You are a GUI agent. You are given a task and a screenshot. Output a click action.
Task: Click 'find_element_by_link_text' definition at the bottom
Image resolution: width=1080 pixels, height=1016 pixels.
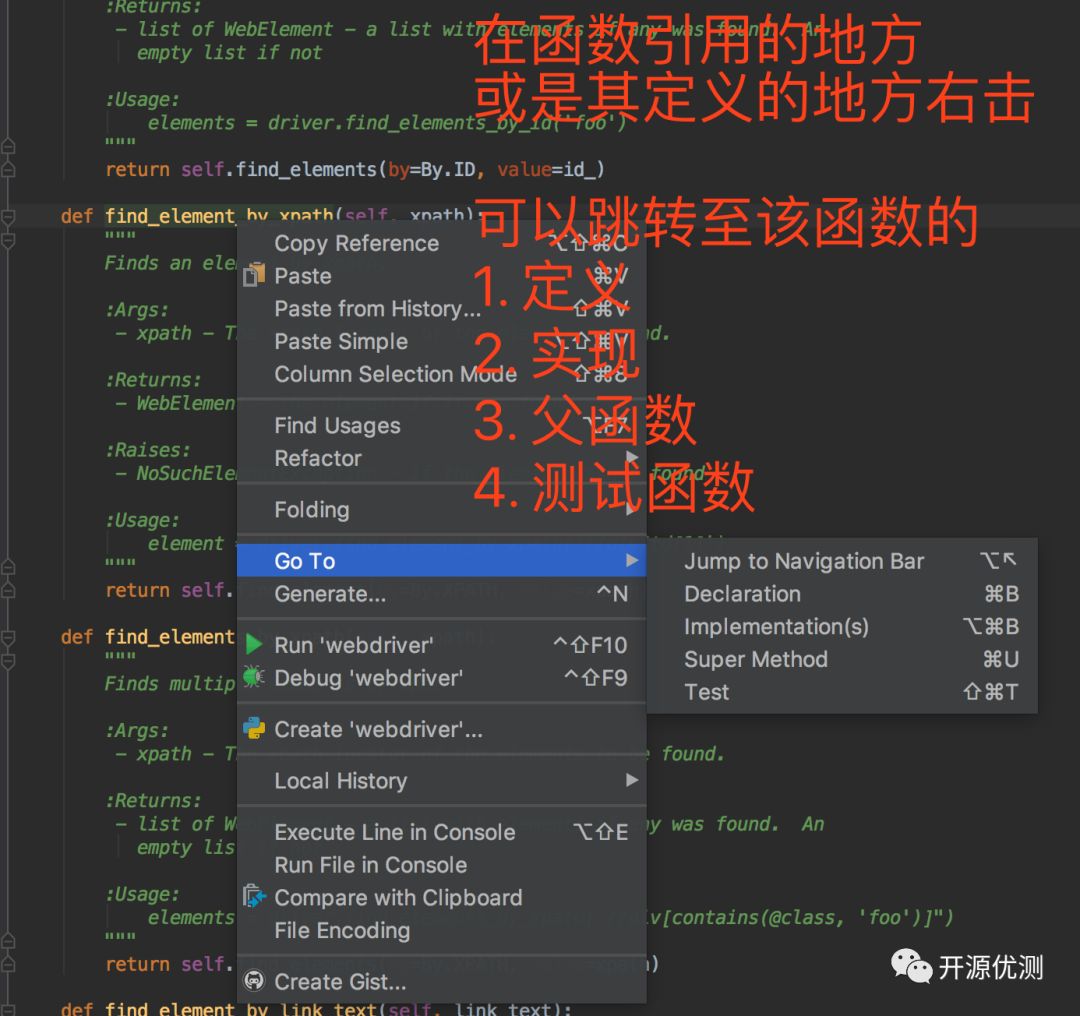pyautogui.click(x=240, y=1008)
